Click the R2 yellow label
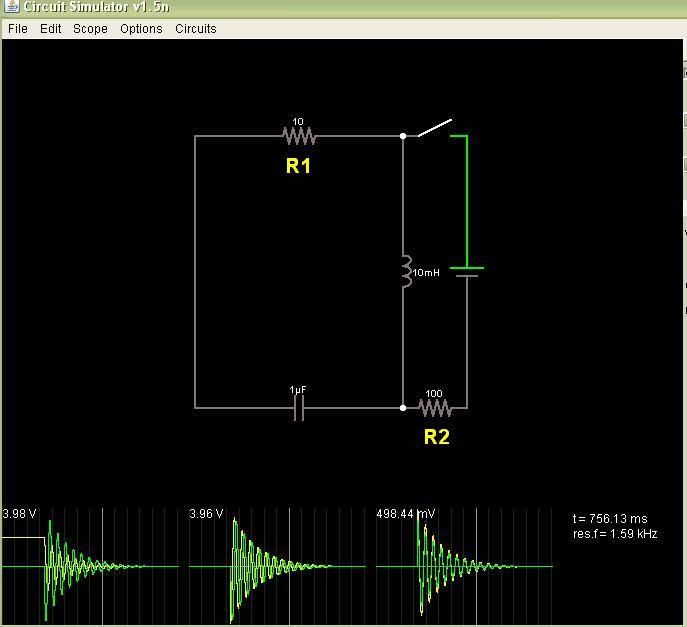Screen dimensions: 687x627 (437, 437)
